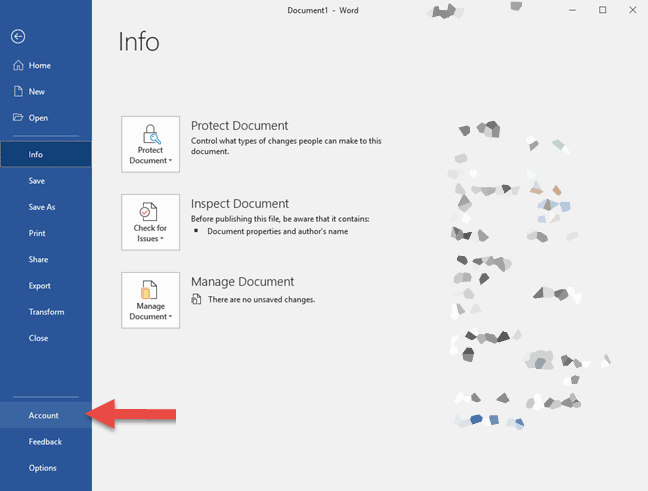Expand the Check for Issues dropdown arrow
This screenshot has width=648, height=491.
(x=162, y=238)
